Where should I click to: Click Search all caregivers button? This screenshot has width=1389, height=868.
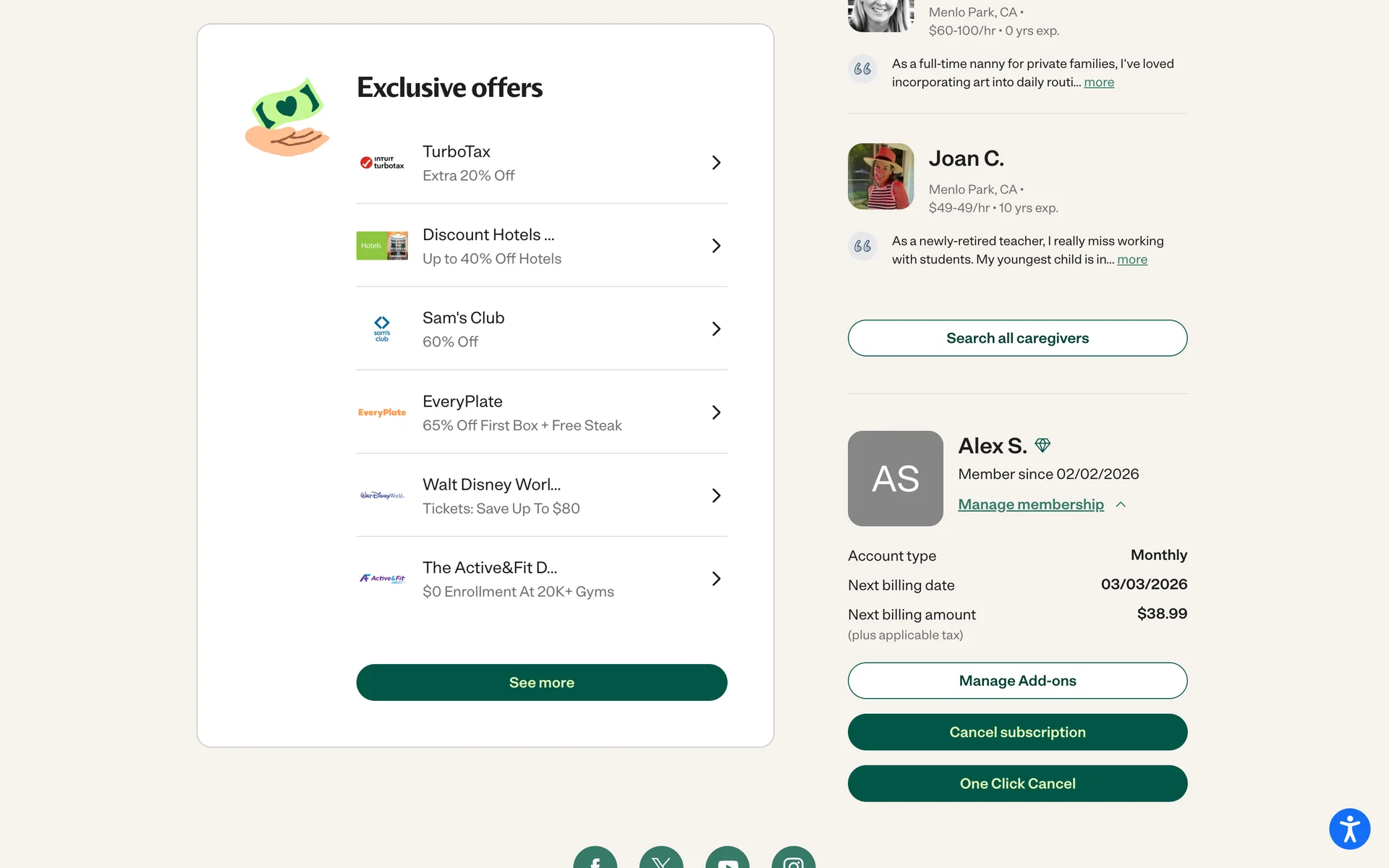1017,338
